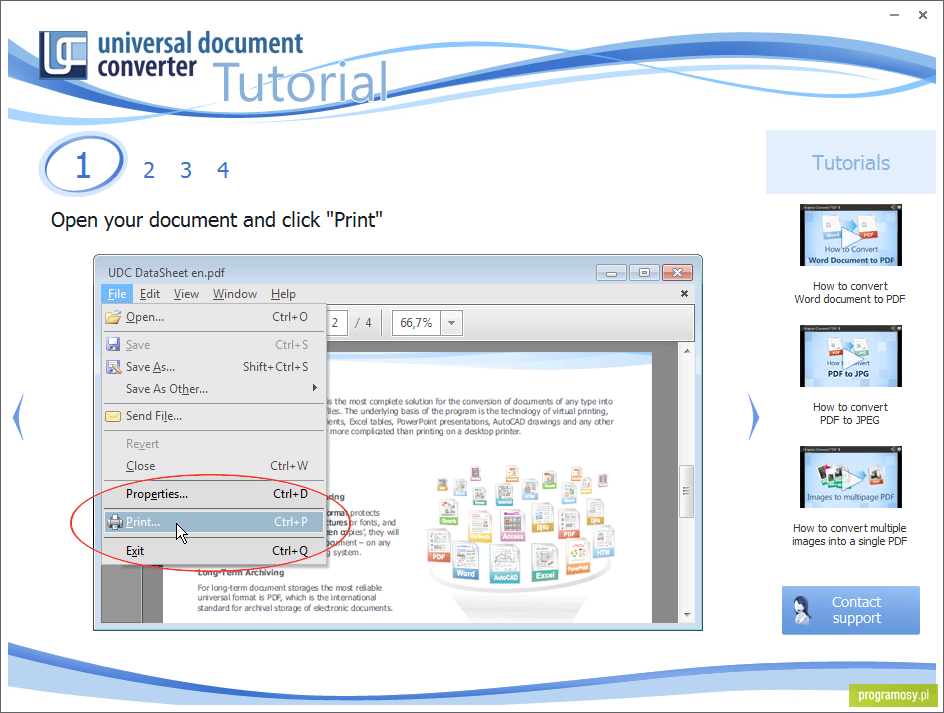Click 'How to convert multiple images' text
Screen dimensions: 944x713
pos(849,535)
